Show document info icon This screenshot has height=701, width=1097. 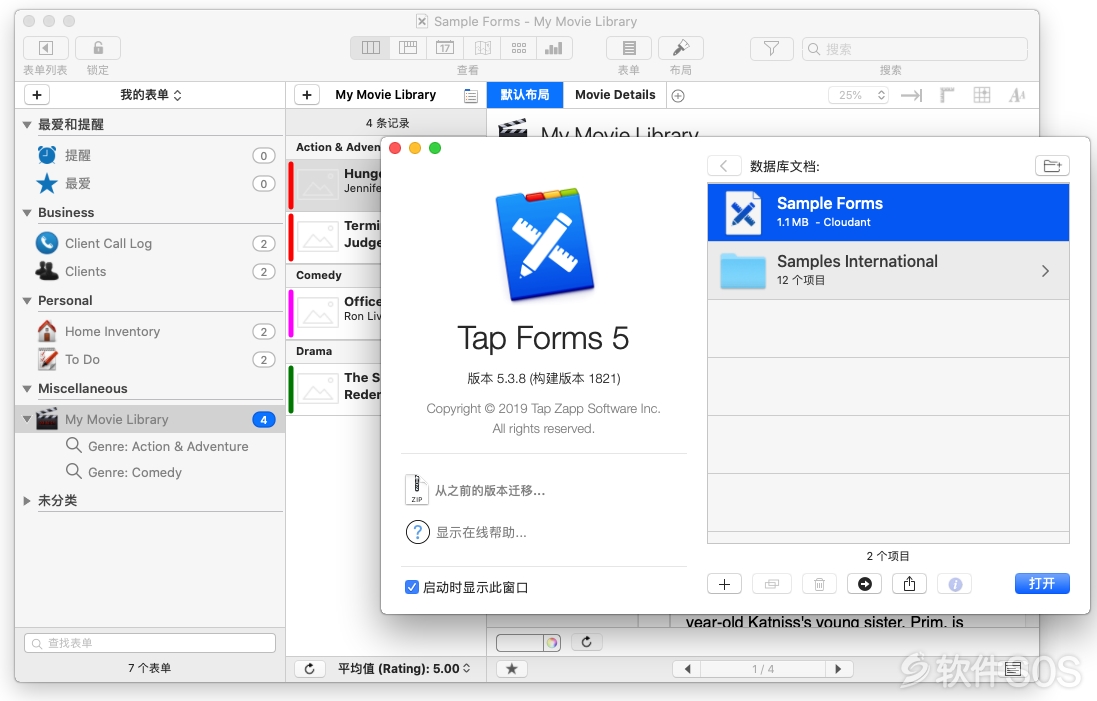[955, 583]
